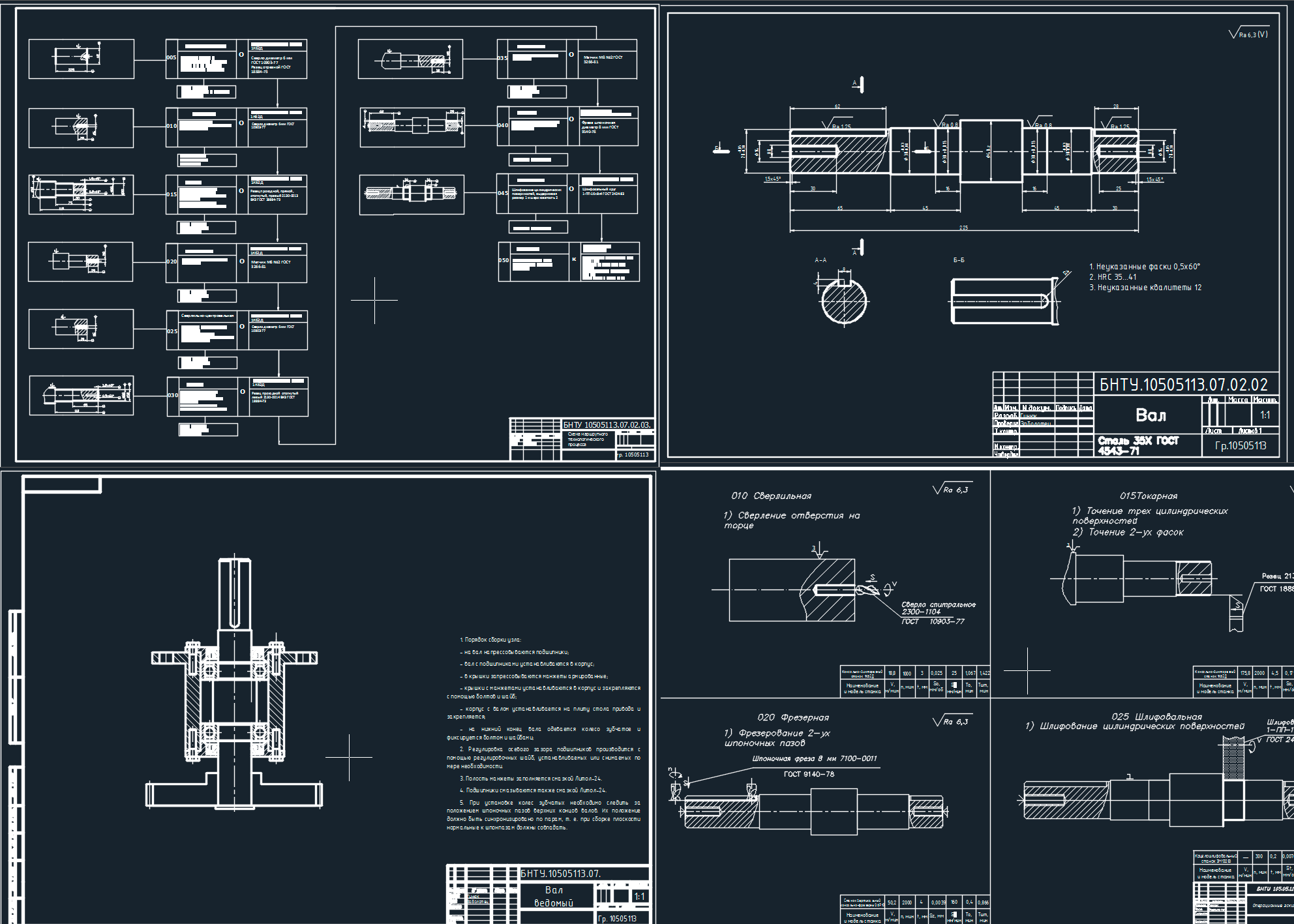Viewport: 1294px width, 924px height.
Task: Click the label Сверло спиральное 2300-1104
Action: click(939, 608)
